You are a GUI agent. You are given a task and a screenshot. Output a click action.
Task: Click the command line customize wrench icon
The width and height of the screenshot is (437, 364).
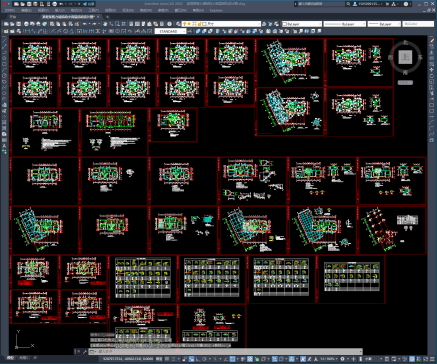(85, 351)
